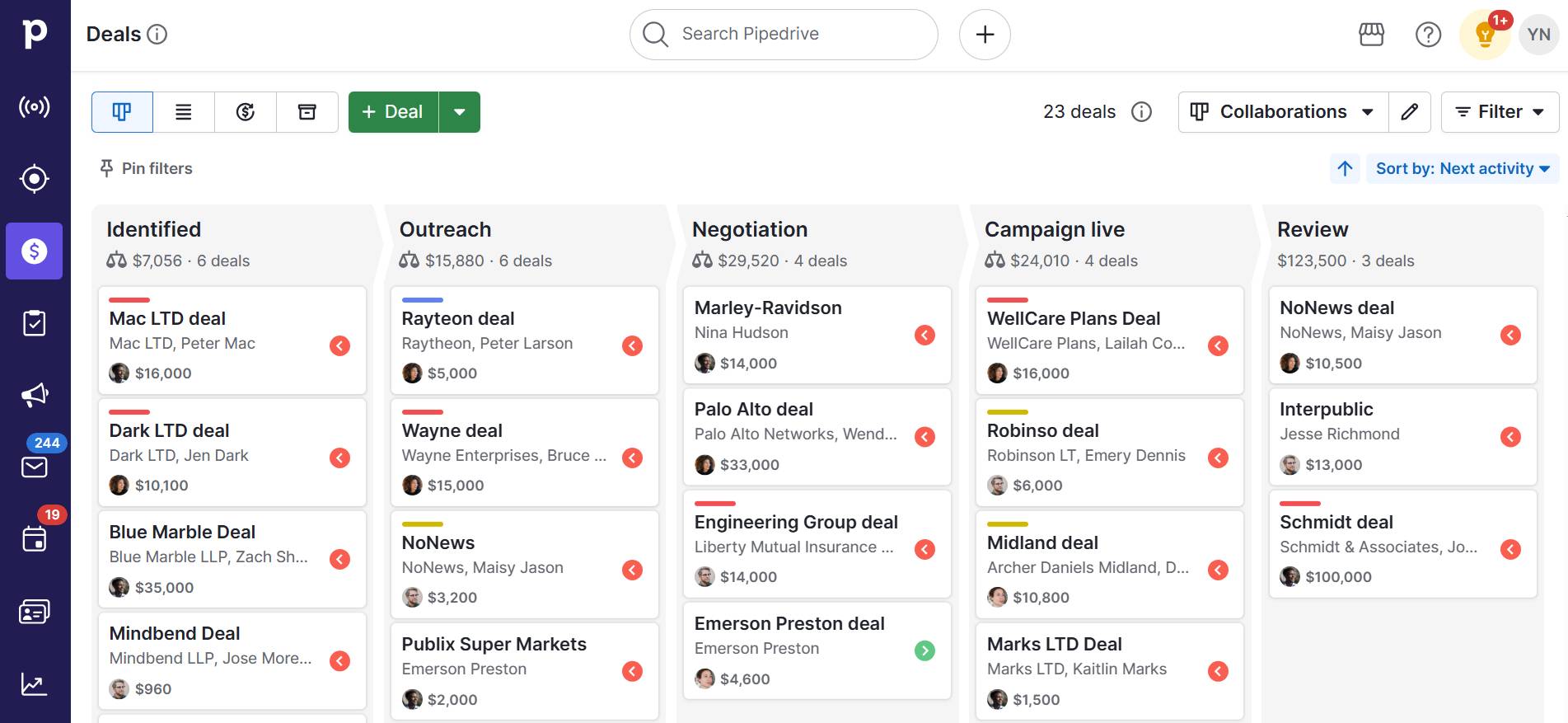Viewport: 1568px width, 723px height.
Task: Click activity icon on Rayteon deal
Action: point(632,345)
